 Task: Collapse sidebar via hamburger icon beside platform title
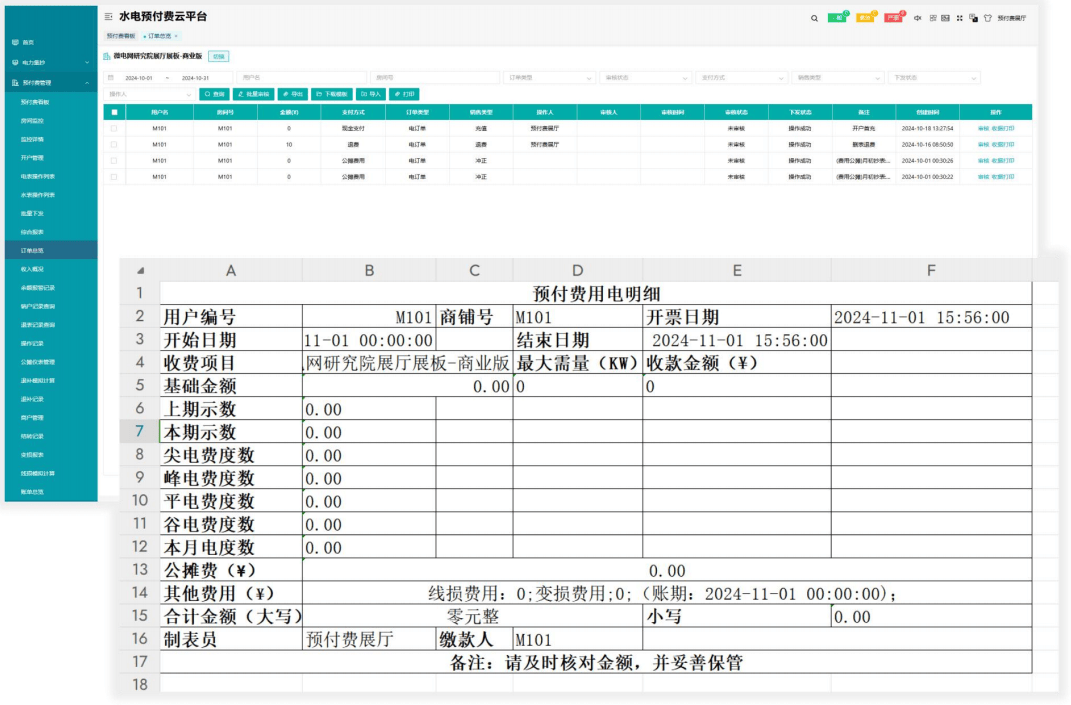(x=109, y=16)
